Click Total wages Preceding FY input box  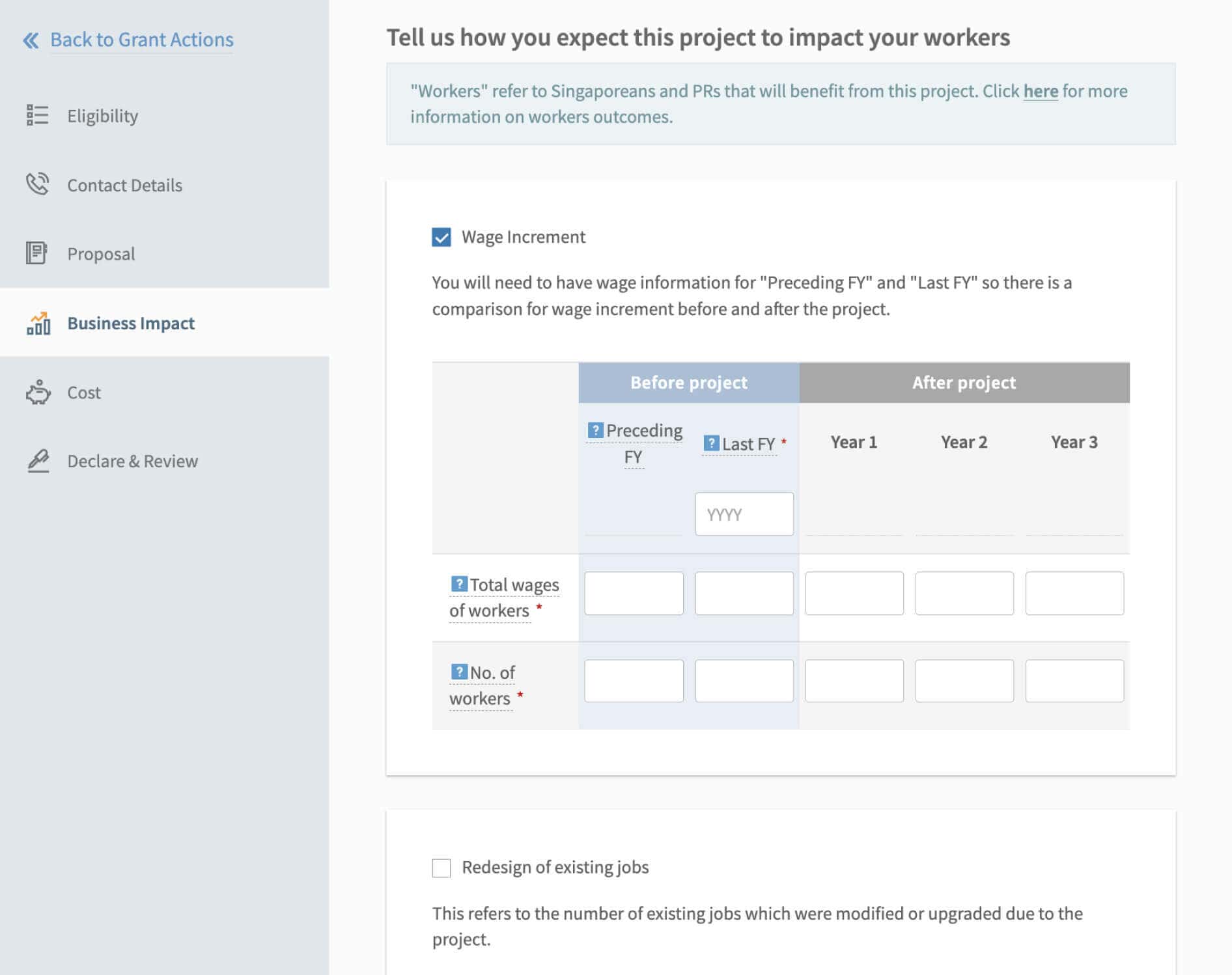pyautogui.click(x=634, y=593)
